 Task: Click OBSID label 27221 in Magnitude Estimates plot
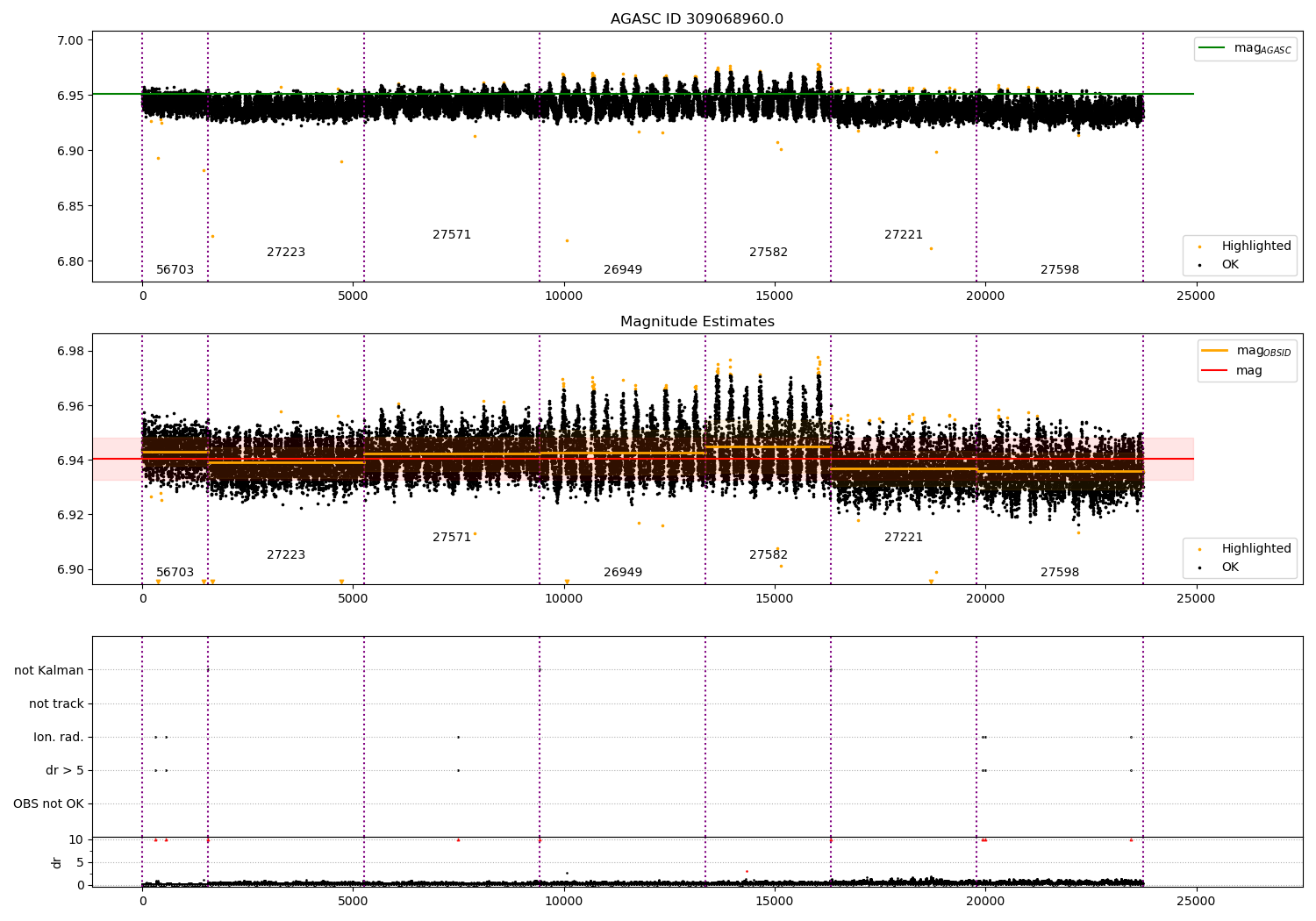tap(904, 538)
